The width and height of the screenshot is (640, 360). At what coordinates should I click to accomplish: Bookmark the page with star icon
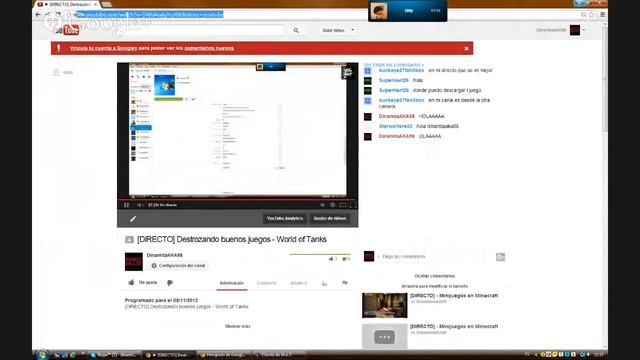591,15
